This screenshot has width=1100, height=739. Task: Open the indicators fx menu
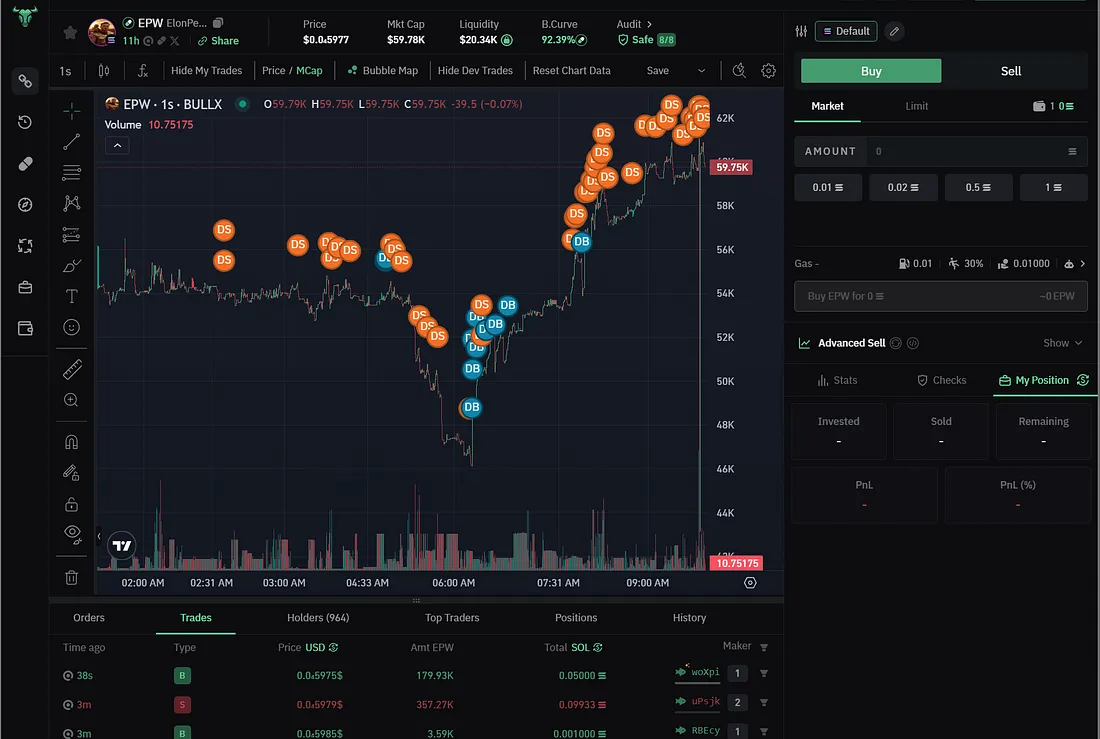click(x=142, y=71)
